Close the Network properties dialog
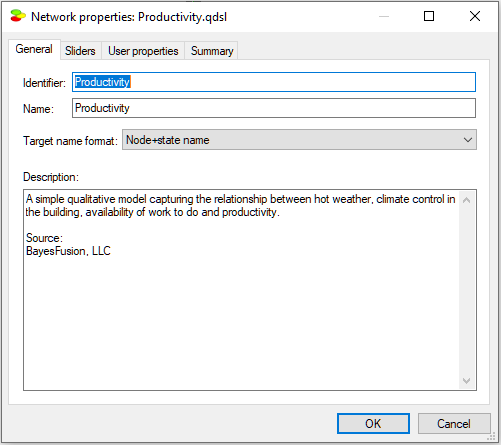The width and height of the screenshot is (501, 445). pos(475,16)
